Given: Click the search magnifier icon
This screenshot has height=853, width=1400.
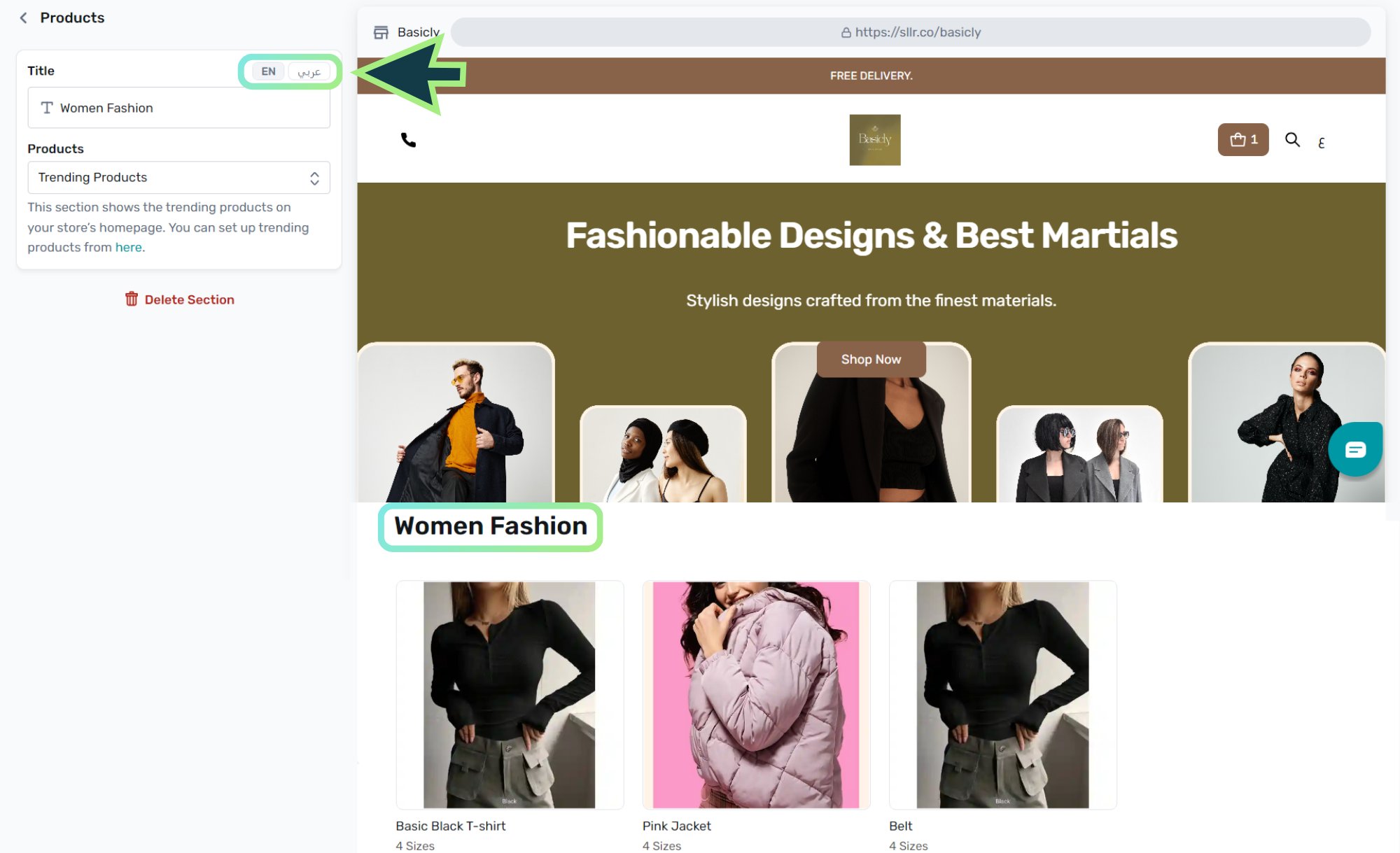Looking at the screenshot, I should point(1292,139).
